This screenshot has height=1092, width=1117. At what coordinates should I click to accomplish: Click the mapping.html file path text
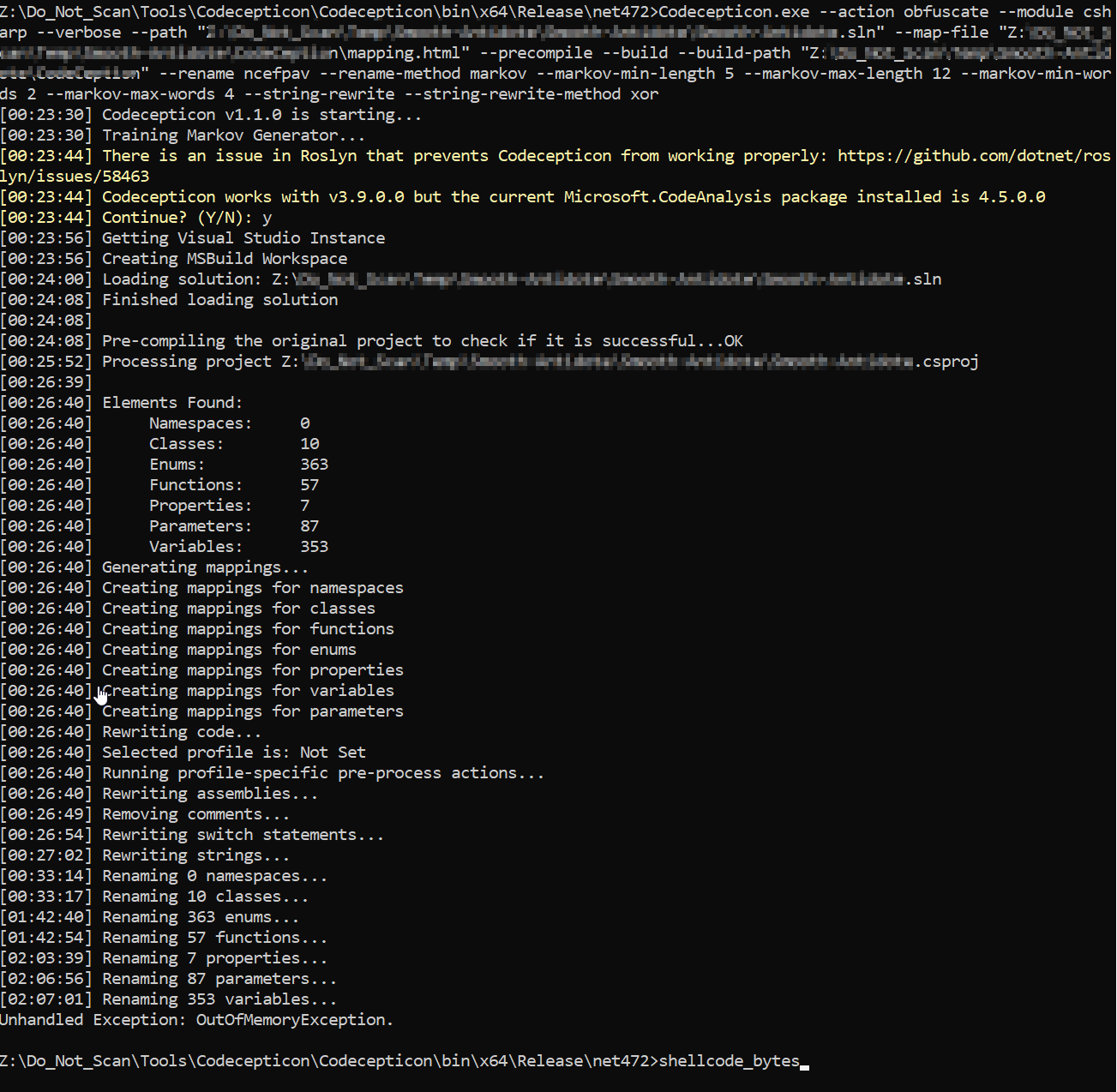pyautogui.click(x=381, y=52)
